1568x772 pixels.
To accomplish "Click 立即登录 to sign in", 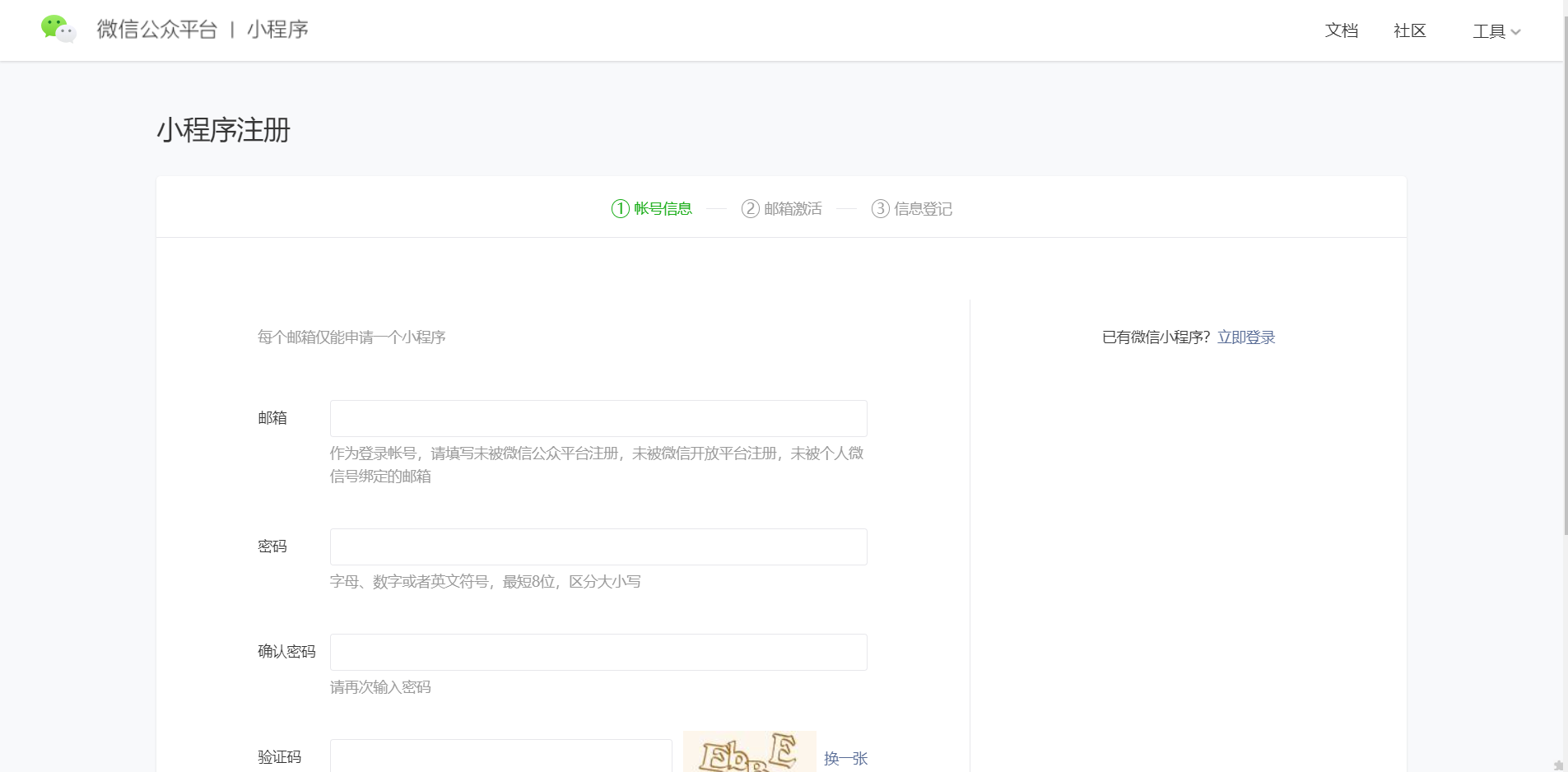I will [1245, 337].
